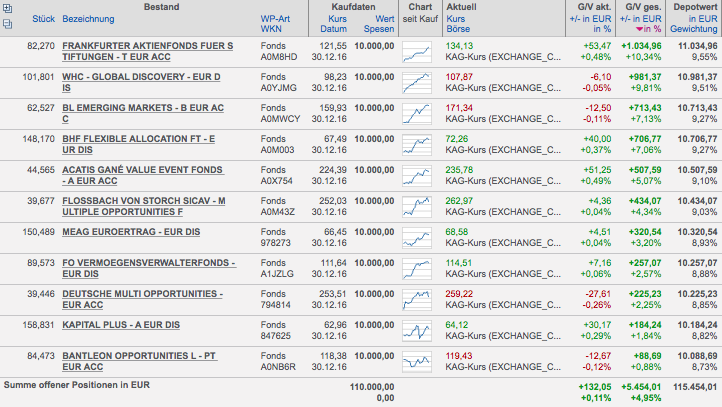This screenshot has height=407, width=722.
Task: Open chart thumbnail for WHC Global Discovery
Action: (417, 83)
